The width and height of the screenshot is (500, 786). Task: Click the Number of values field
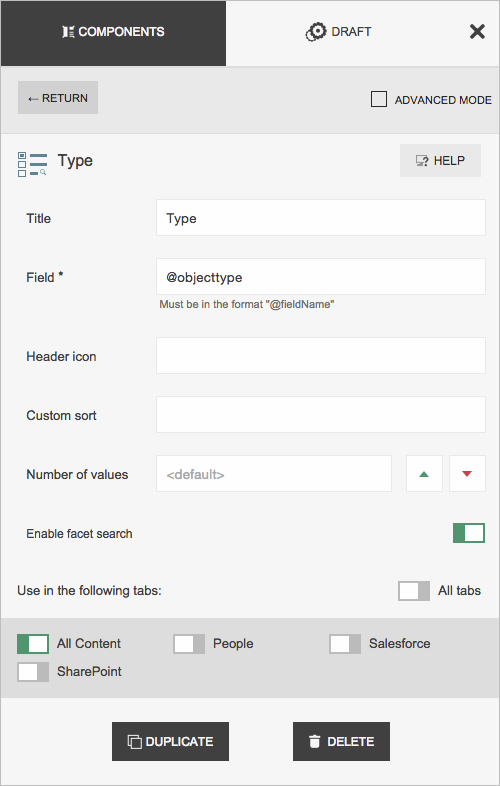point(274,474)
